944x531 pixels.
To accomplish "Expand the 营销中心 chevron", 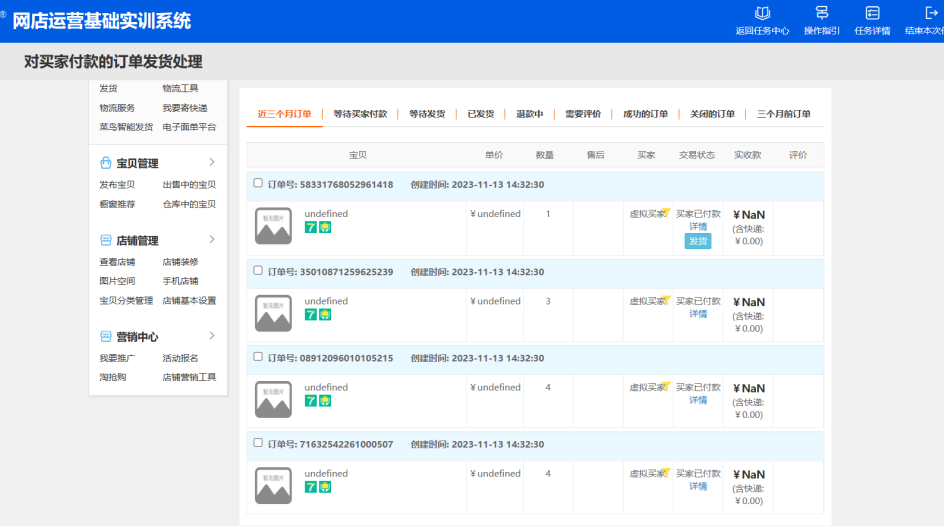I will 212,335.
